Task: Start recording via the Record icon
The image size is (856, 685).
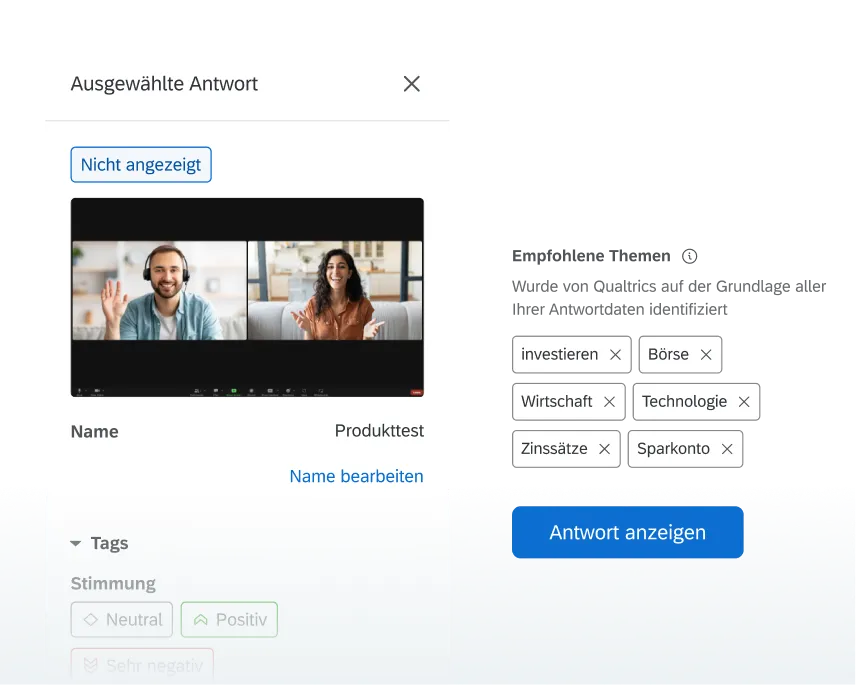Action: (252, 390)
